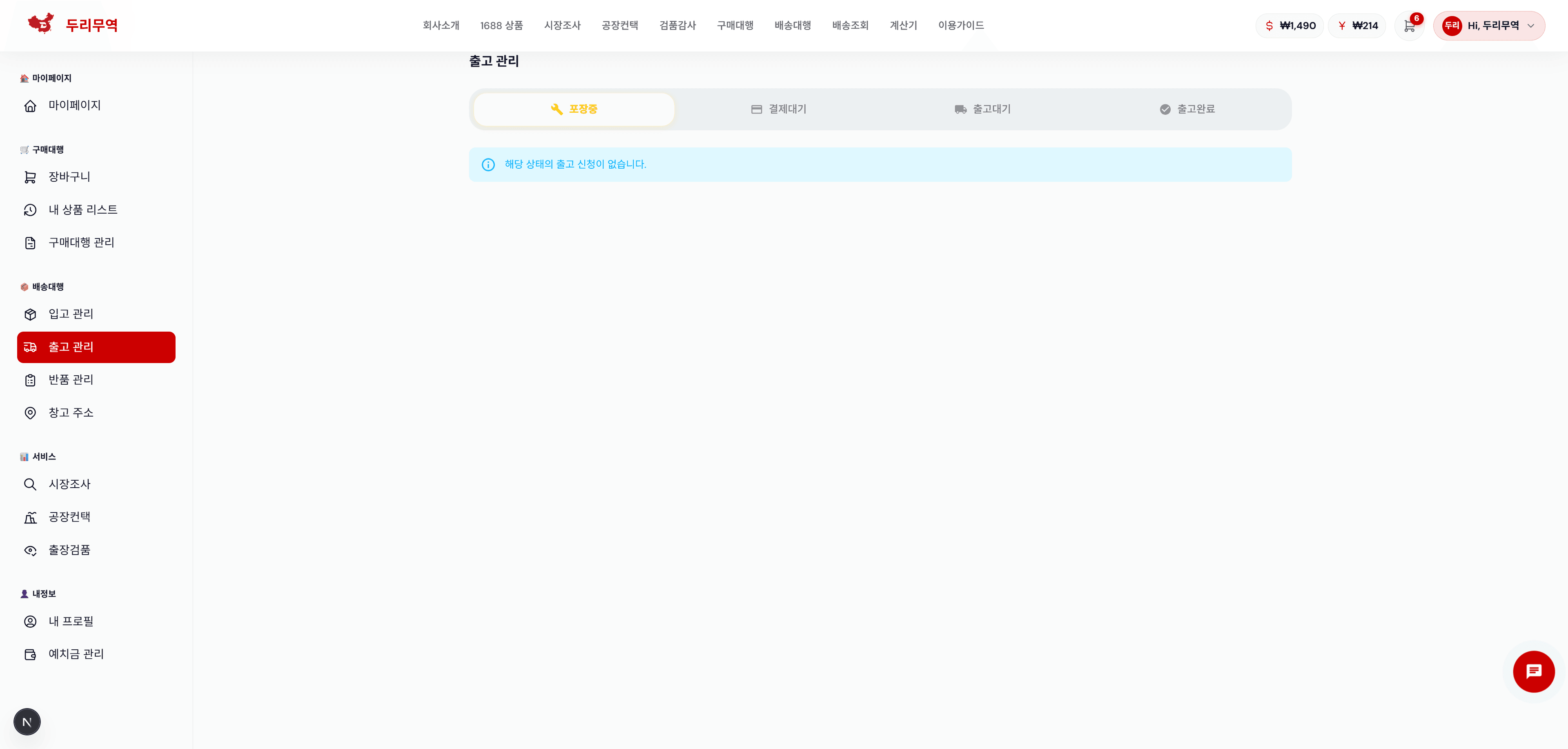Open the USD exchange rate ₩1,490 selector
1568x749 pixels.
tap(1289, 26)
